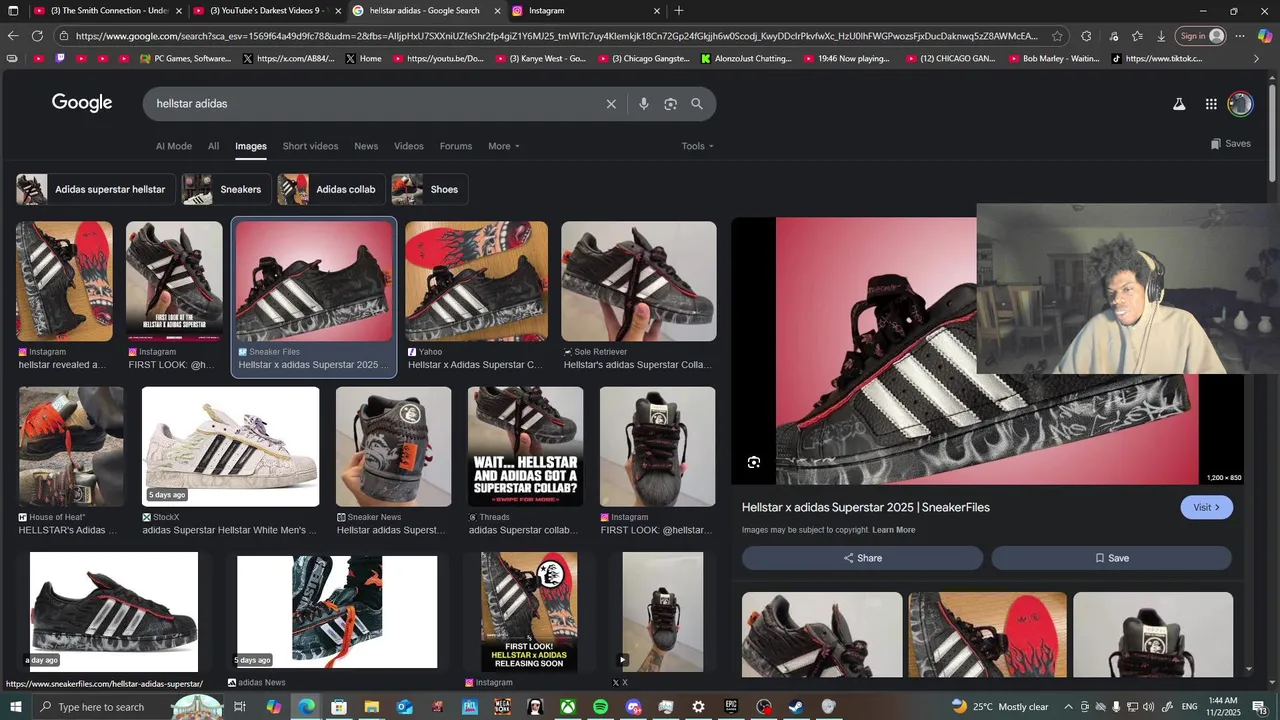Select the Adidas collab filter chip
The width and height of the screenshot is (1280, 720).
click(331, 189)
